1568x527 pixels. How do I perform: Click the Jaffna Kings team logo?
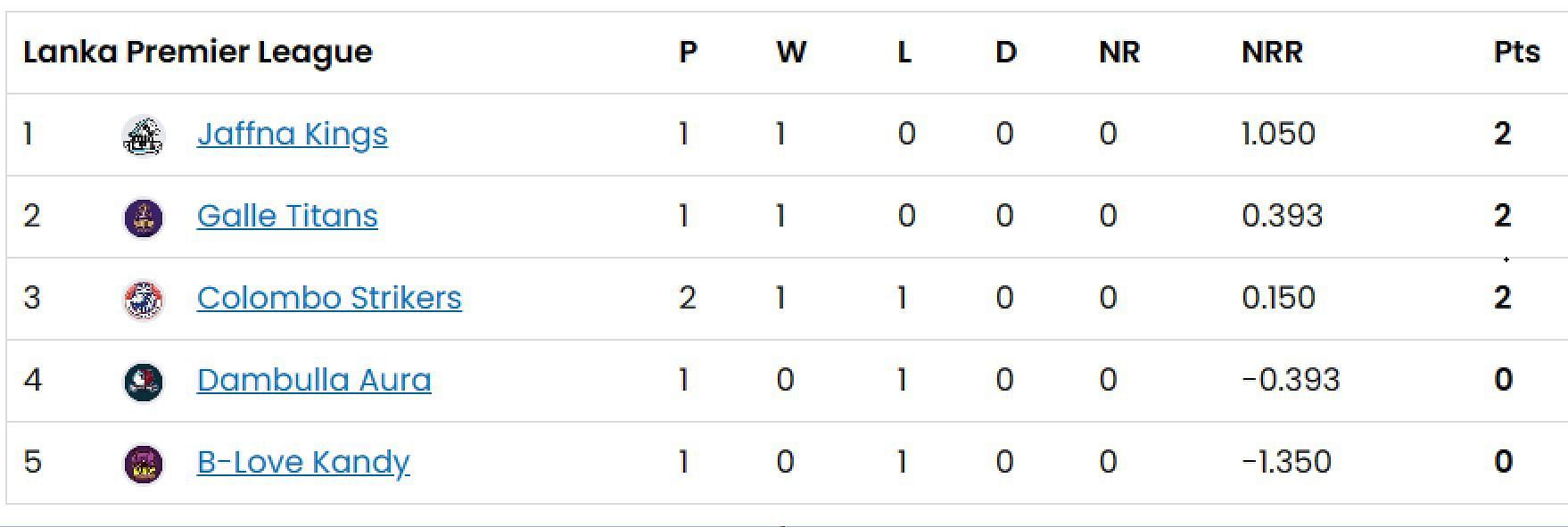143,136
